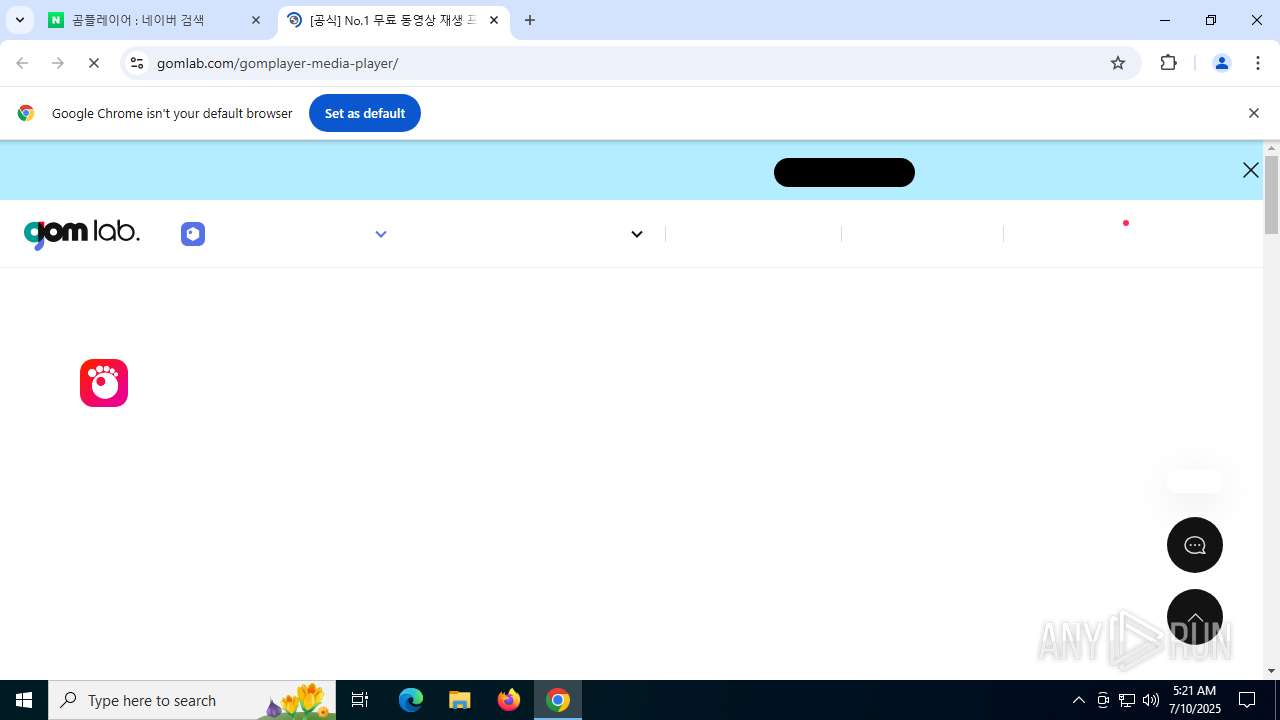
Task: Open the chat support bubble button
Action: (x=1195, y=545)
